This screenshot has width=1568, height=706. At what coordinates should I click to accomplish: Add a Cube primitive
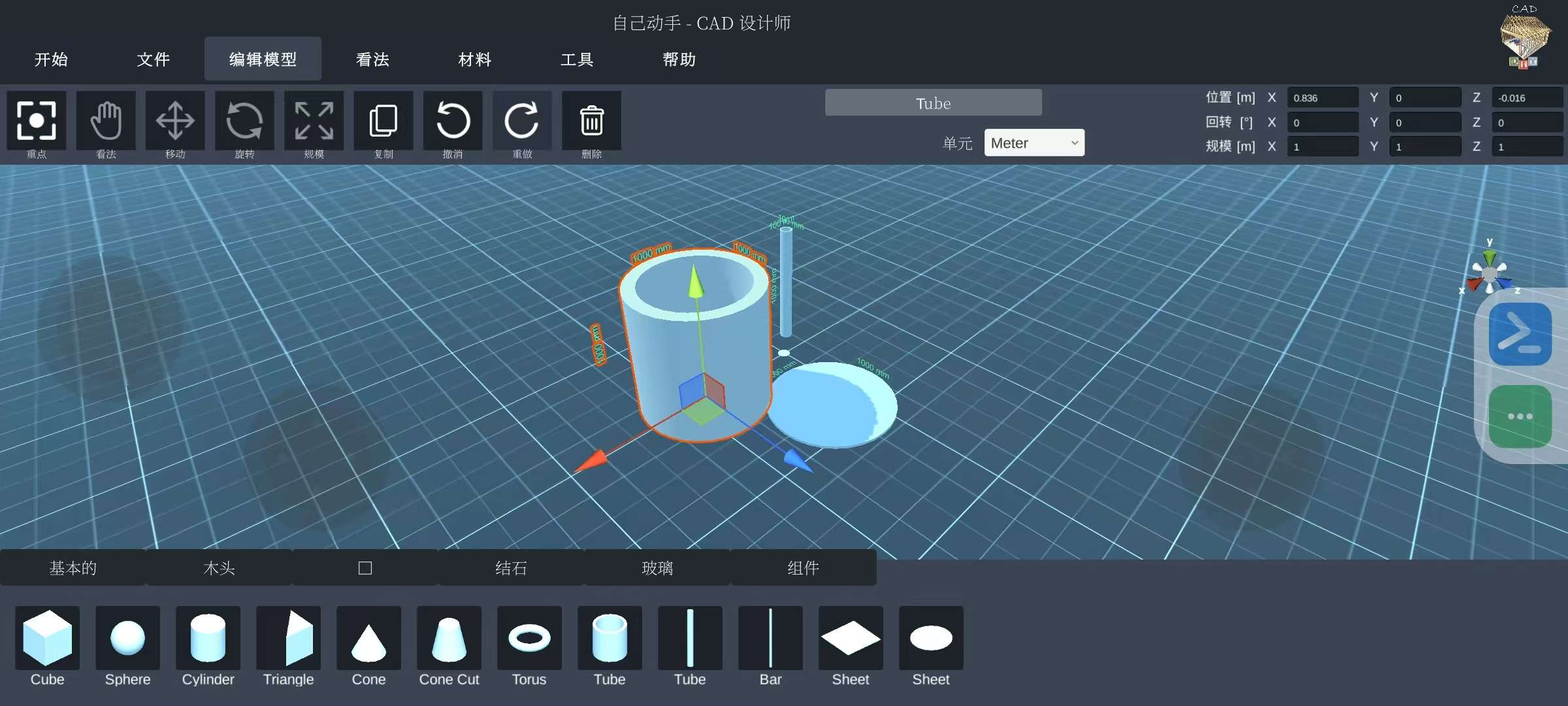point(47,638)
